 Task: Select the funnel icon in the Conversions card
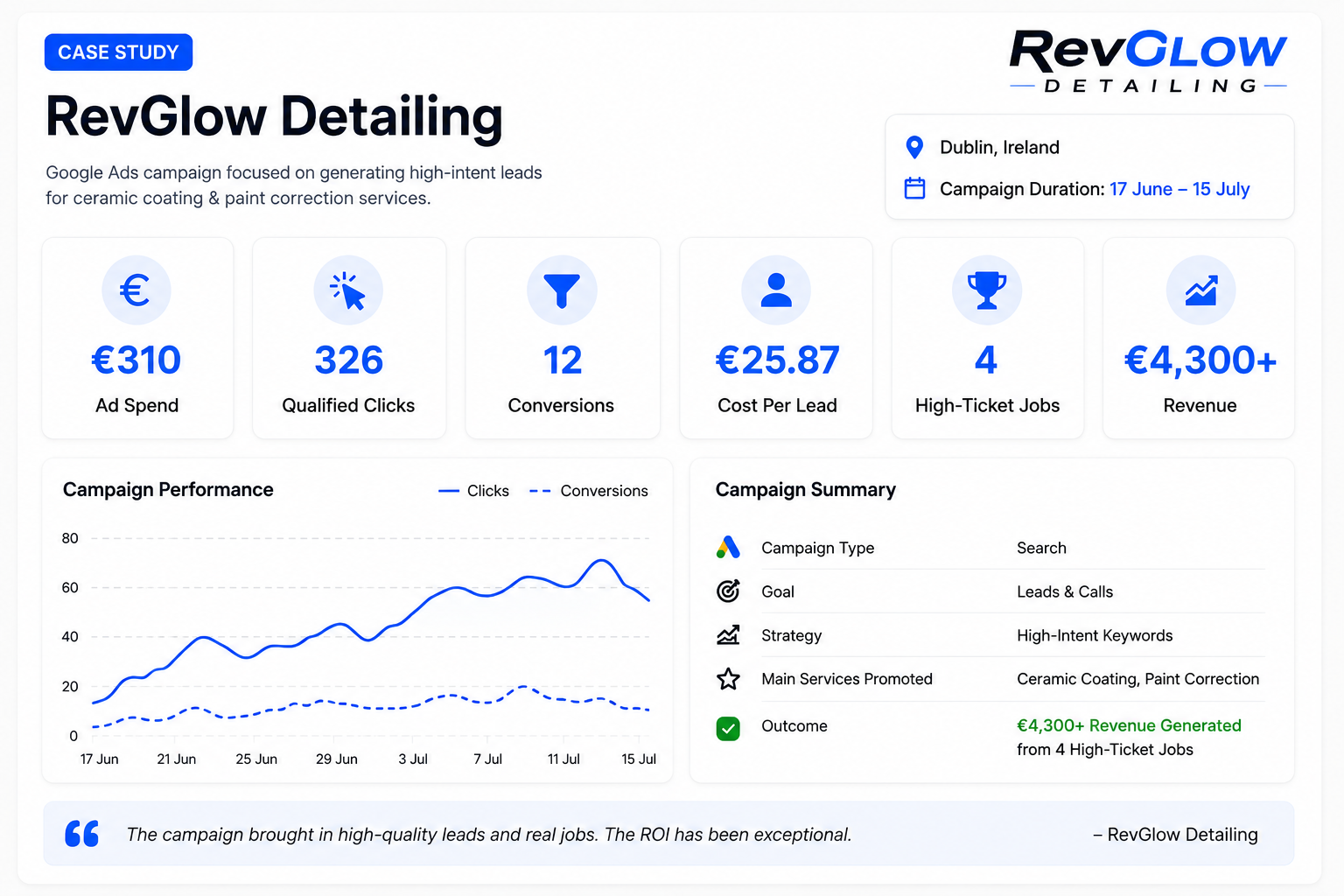click(x=562, y=290)
